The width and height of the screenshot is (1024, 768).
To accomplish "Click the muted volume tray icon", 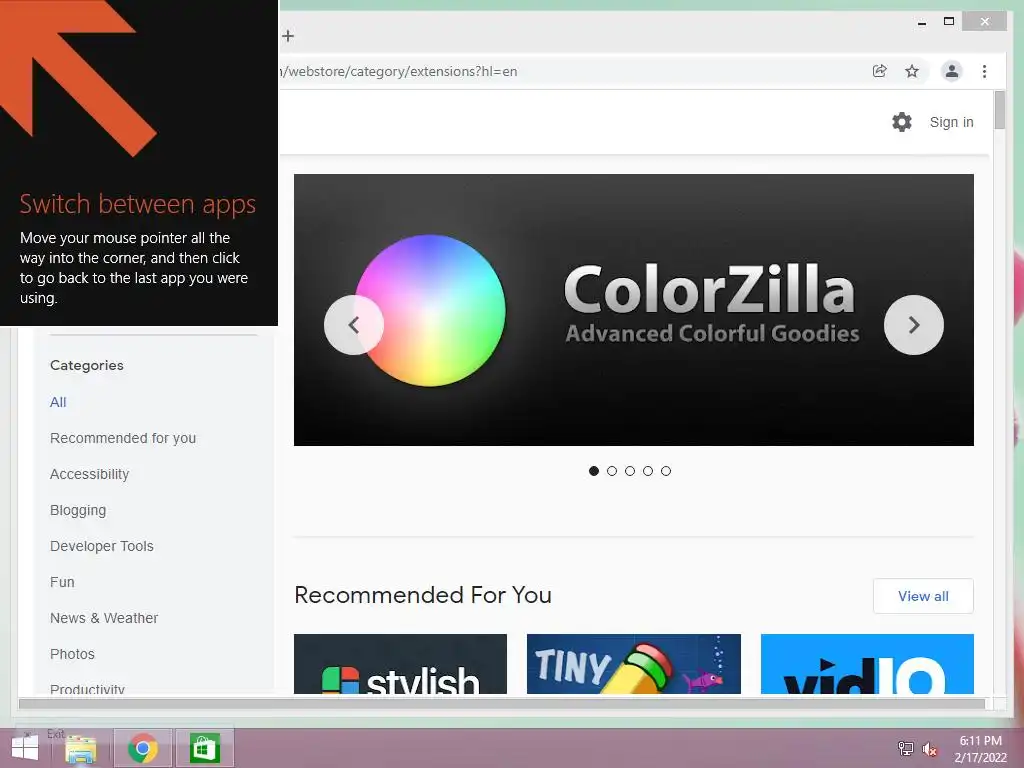I will (930, 749).
